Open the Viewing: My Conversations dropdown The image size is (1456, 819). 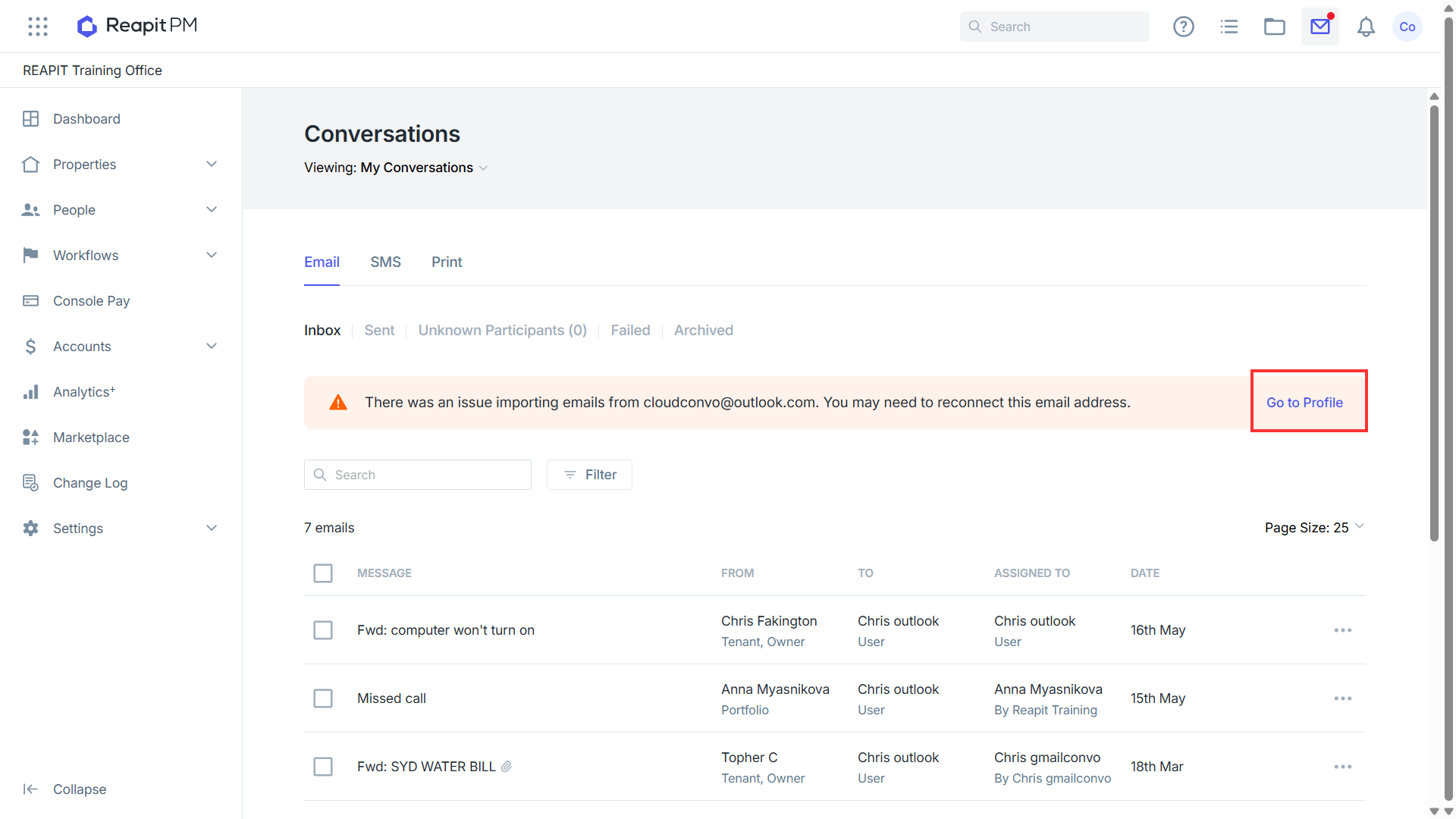coord(396,168)
